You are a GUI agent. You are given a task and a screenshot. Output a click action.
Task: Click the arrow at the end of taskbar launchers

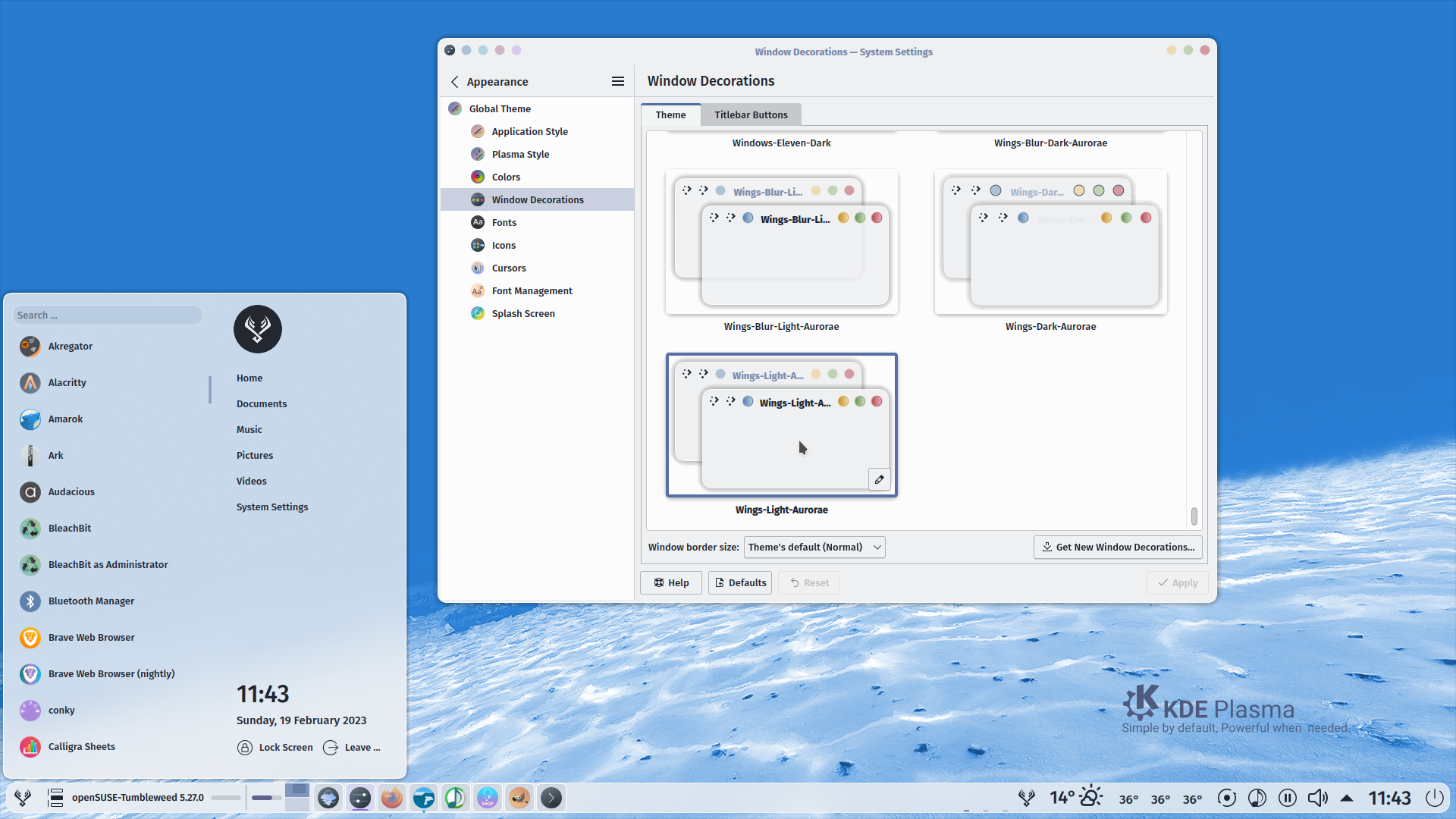pos(551,798)
